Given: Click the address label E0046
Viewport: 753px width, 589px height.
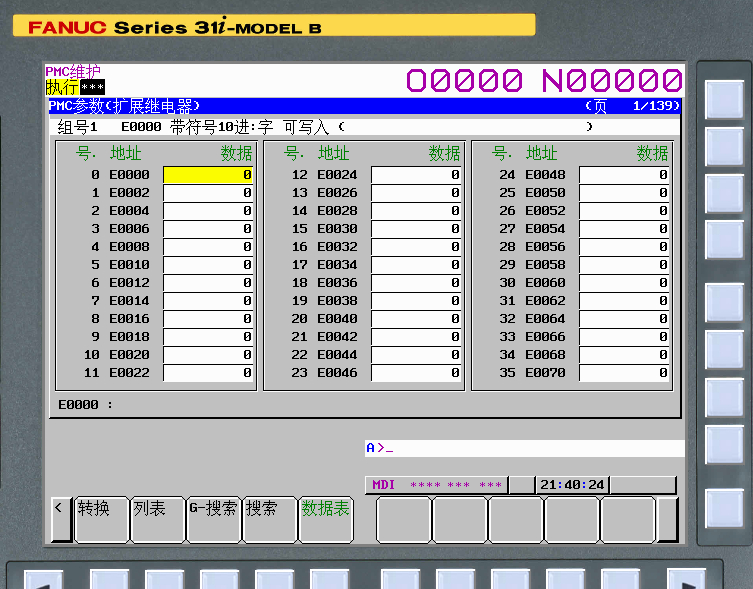Looking at the screenshot, I should point(337,373).
